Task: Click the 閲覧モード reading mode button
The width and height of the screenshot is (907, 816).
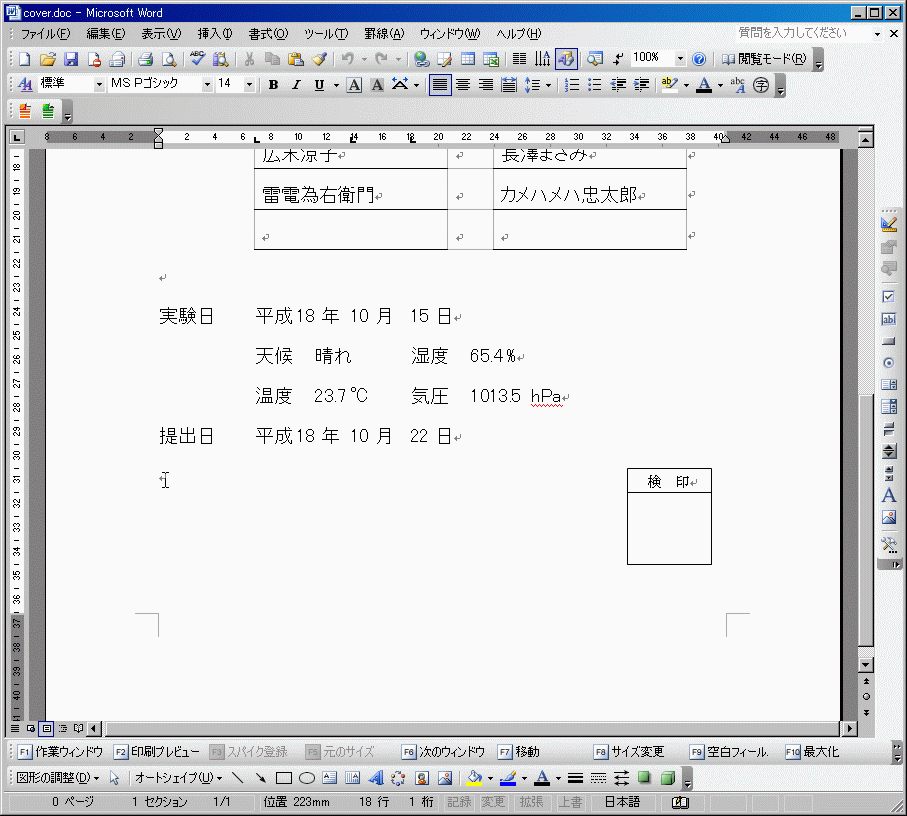Action: (x=764, y=59)
